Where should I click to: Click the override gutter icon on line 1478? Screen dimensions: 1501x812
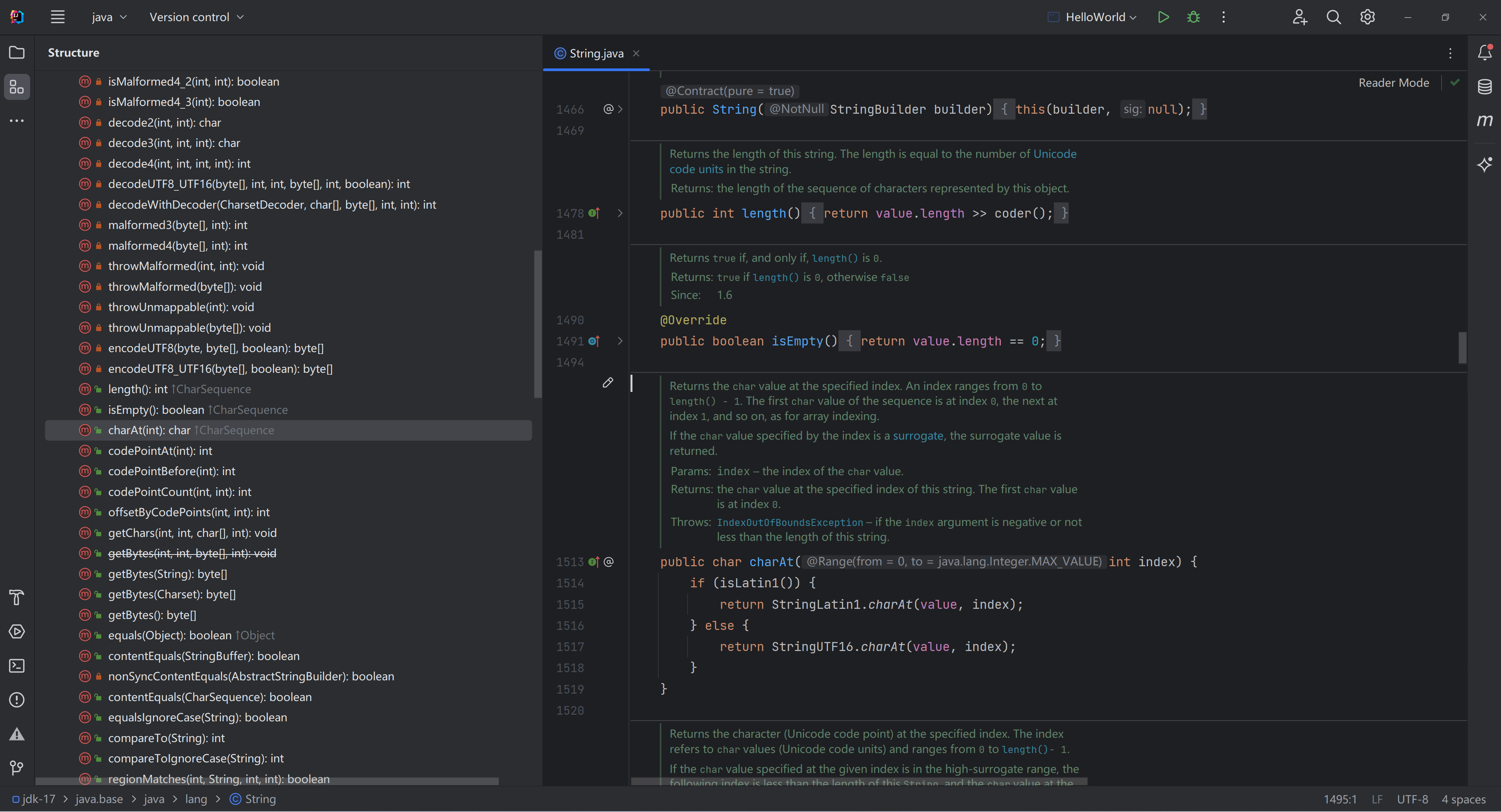pos(594,213)
